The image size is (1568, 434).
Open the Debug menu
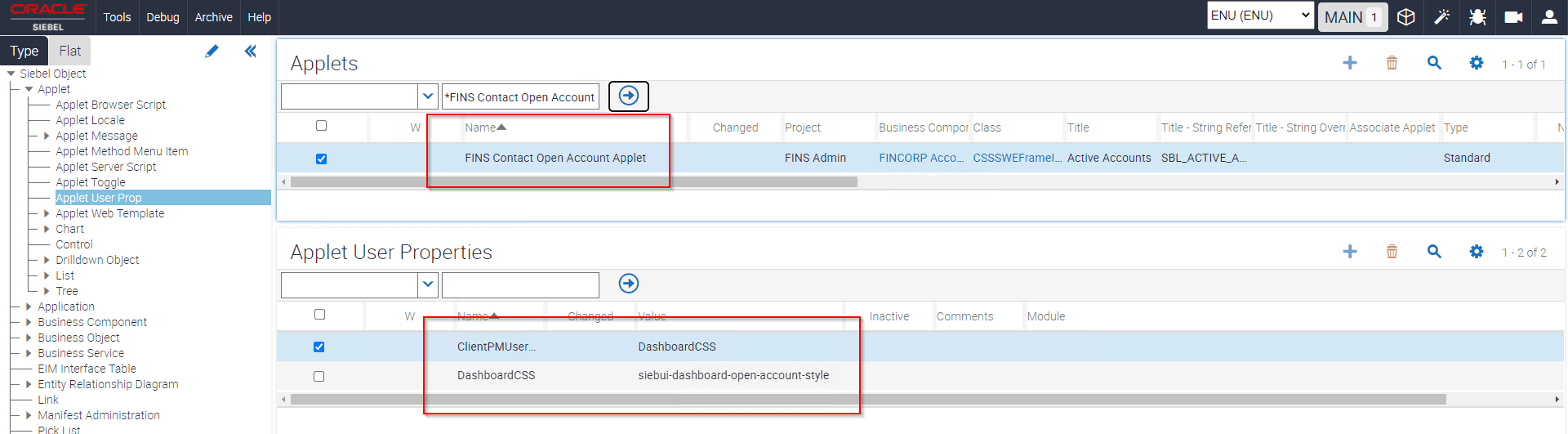coord(163,17)
